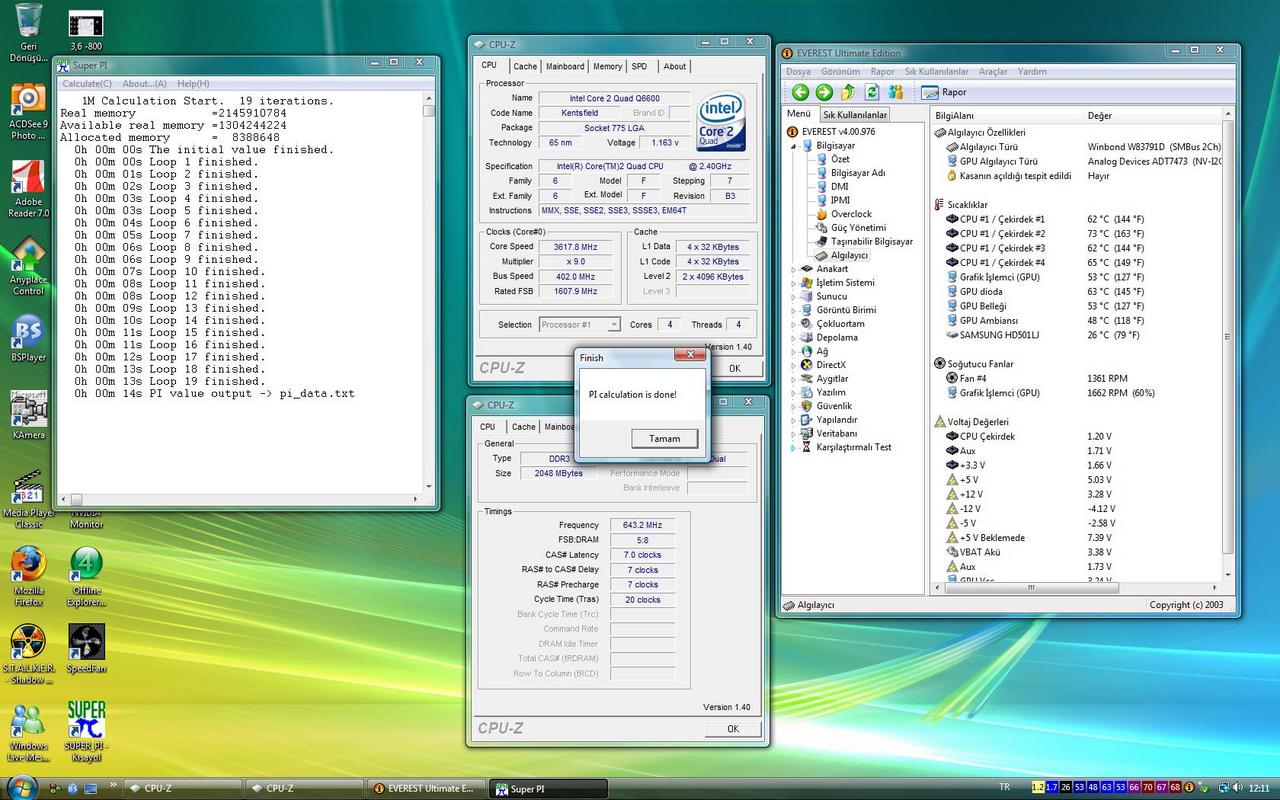The image size is (1280, 800).
Task: Open the Calculate(C) menu in Super PI
Action: pos(87,84)
